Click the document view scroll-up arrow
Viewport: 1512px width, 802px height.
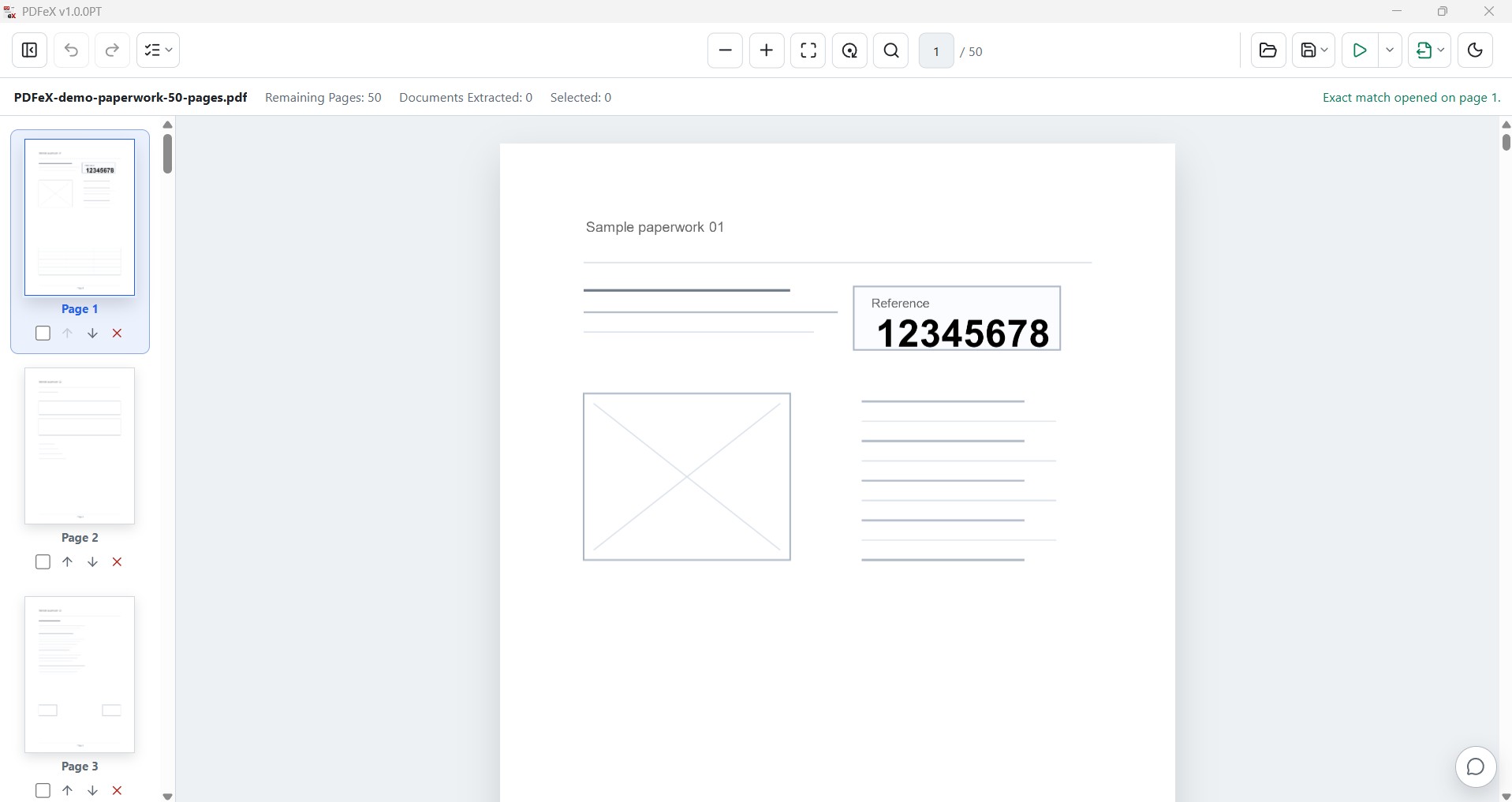(x=1506, y=125)
